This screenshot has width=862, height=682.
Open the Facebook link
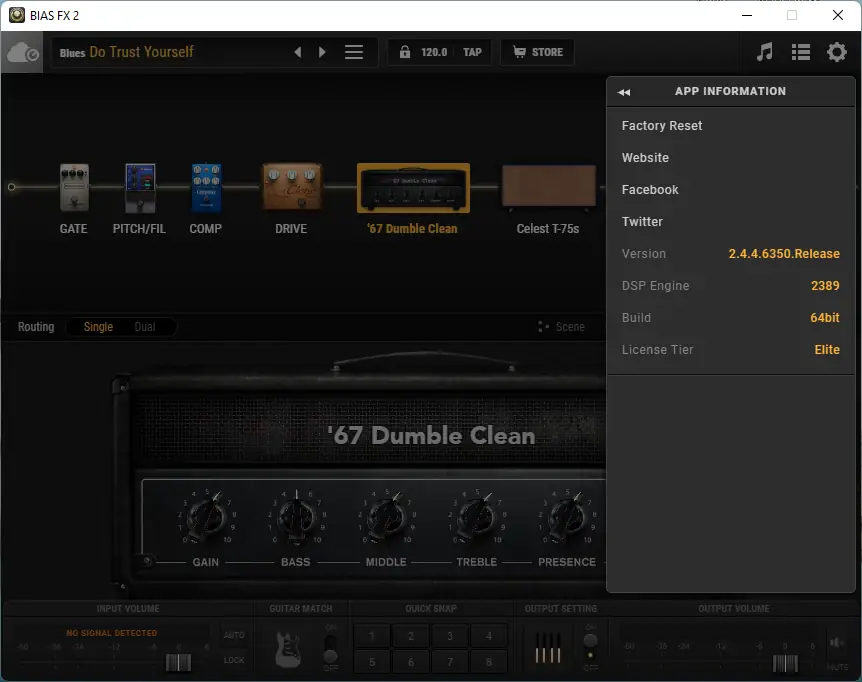pos(650,190)
